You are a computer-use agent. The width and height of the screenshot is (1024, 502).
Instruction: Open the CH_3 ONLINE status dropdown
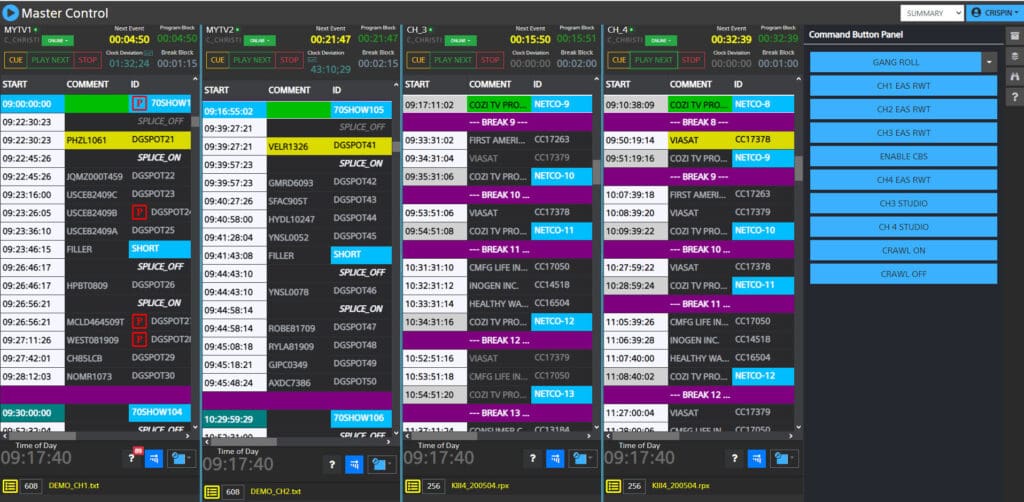(x=461, y=40)
